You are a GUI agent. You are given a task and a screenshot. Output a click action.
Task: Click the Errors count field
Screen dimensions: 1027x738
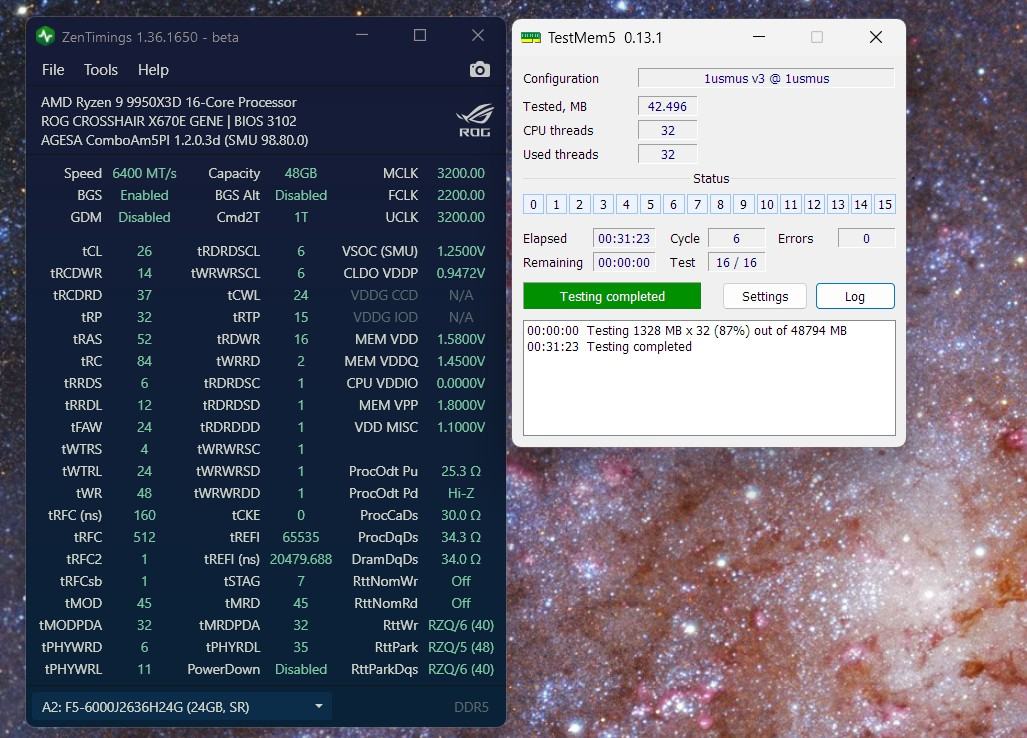tap(866, 238)
